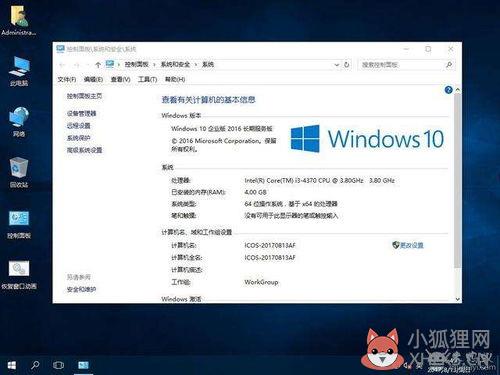Open the 帮助(H) menu
The height and width of the screenshot is (375, 500).
(175, 79)
